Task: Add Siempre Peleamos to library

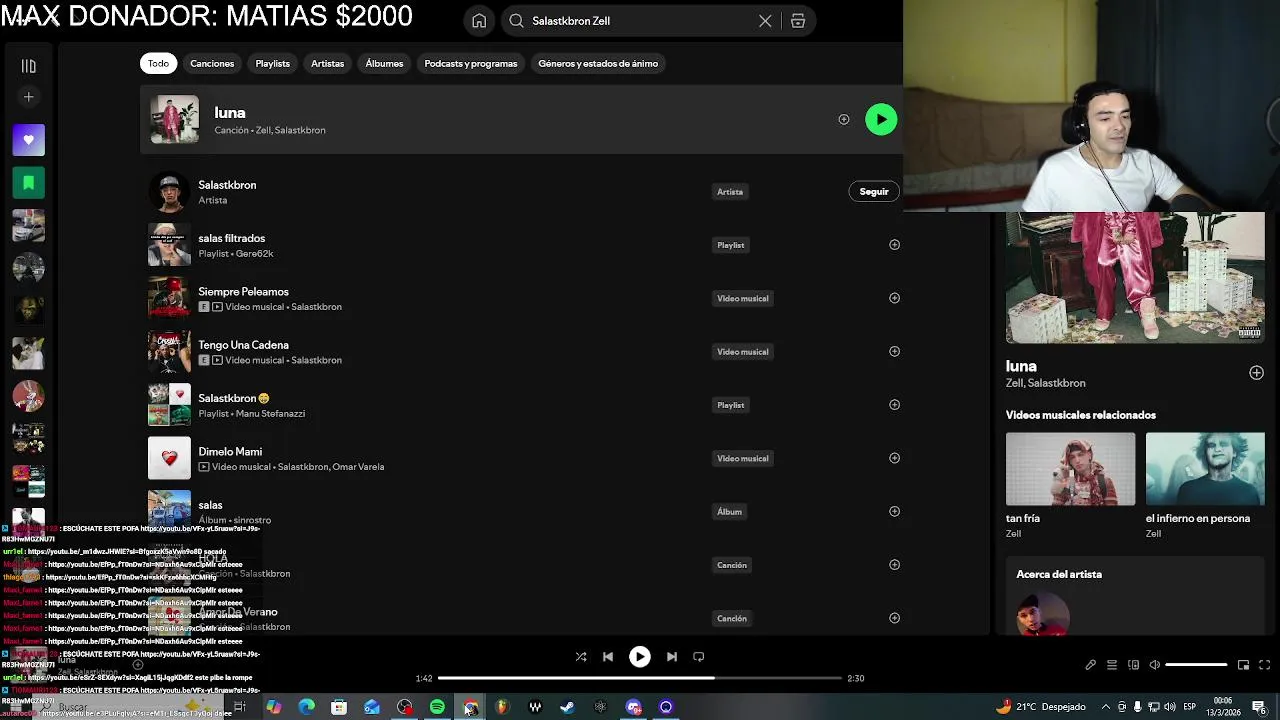Action: pos(894,298)
